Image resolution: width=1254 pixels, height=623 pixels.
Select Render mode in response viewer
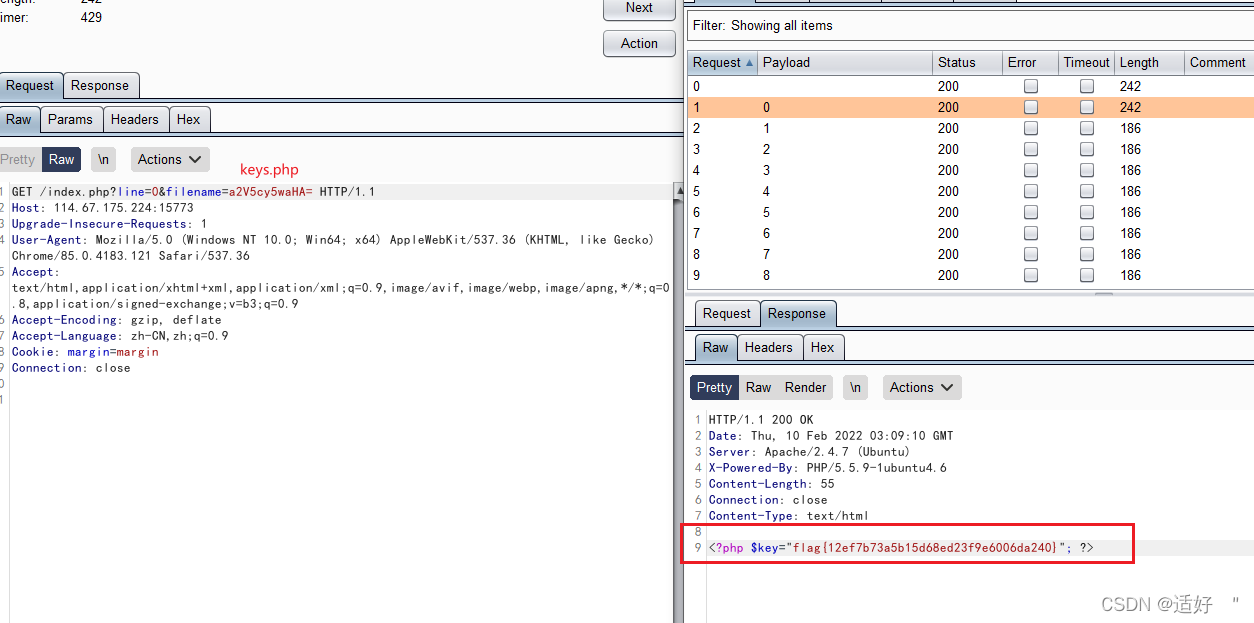coord(806,388)
